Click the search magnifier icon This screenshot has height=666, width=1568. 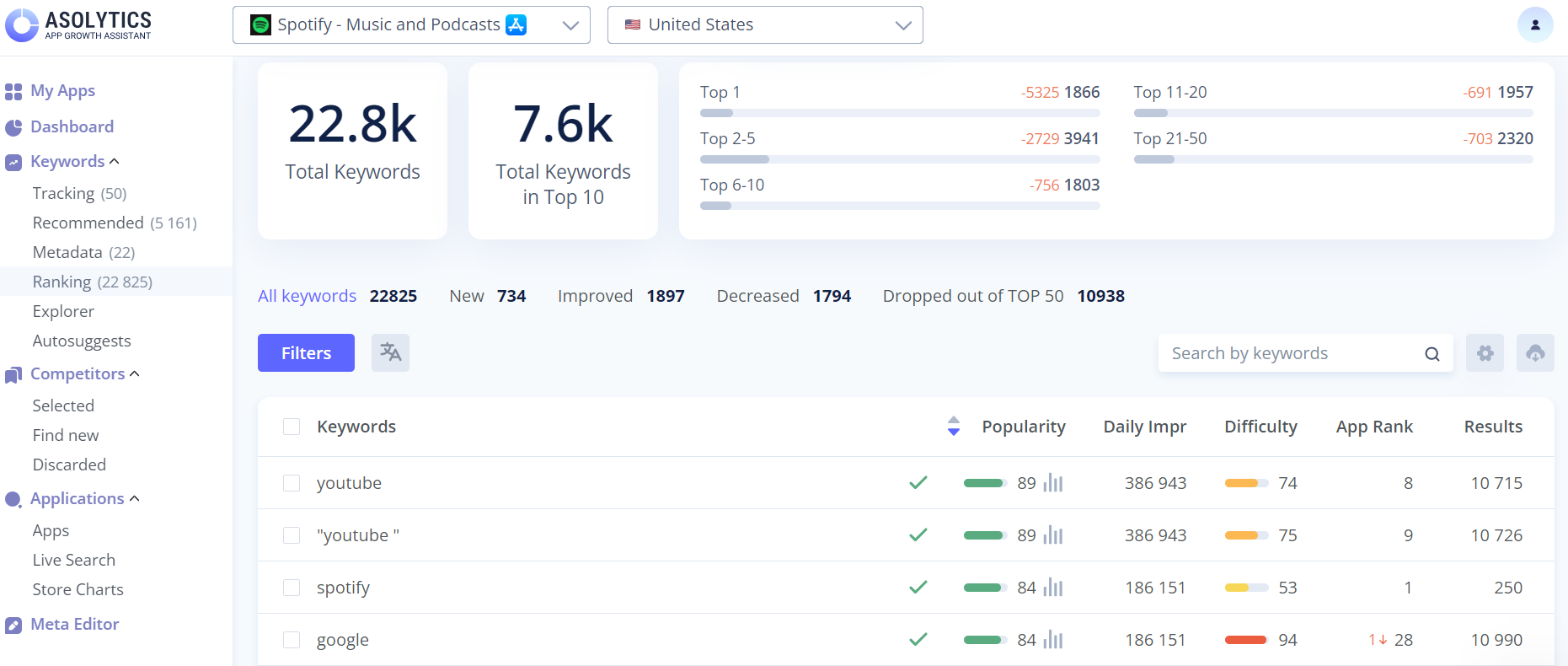point(1432,354)
